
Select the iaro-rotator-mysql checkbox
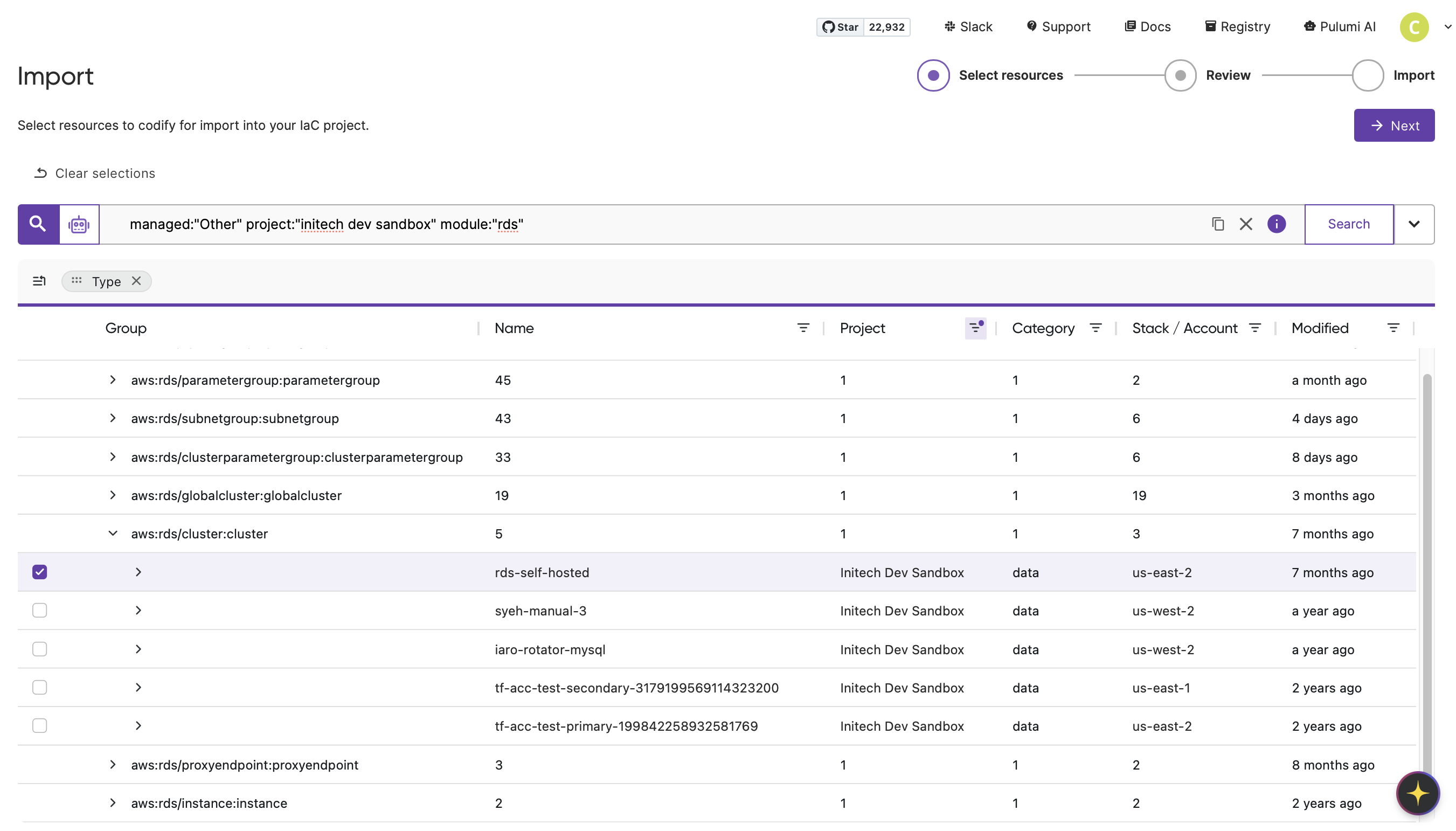coord(39,649)
